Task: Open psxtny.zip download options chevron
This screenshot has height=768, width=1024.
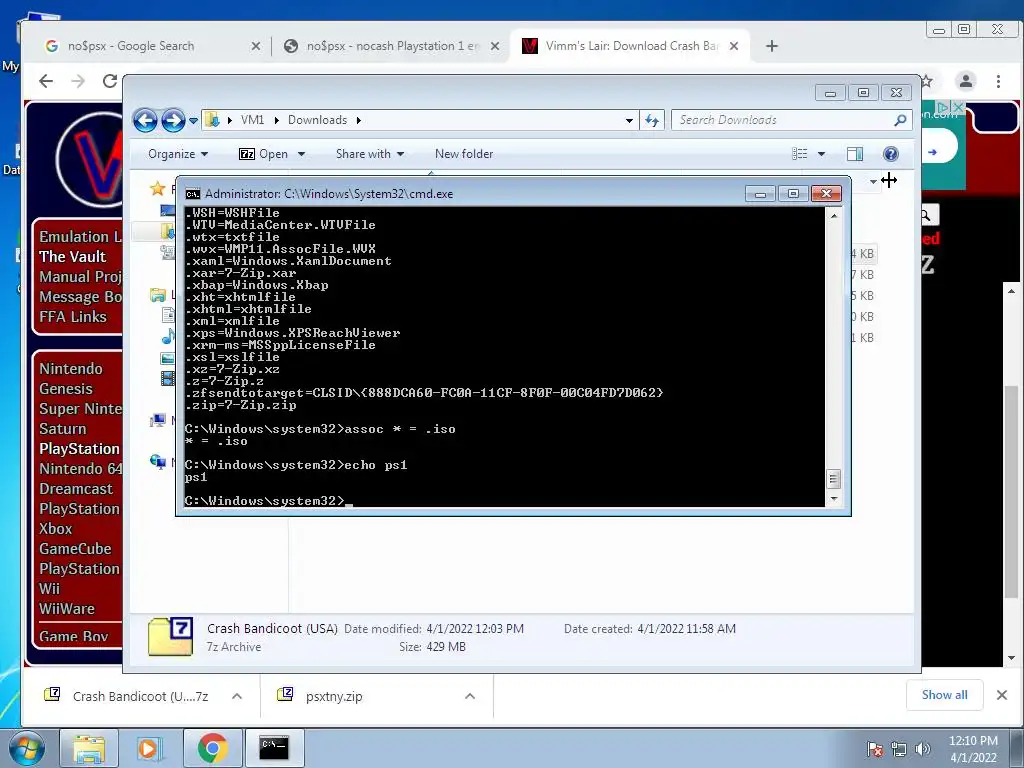Action: (470, 696)
